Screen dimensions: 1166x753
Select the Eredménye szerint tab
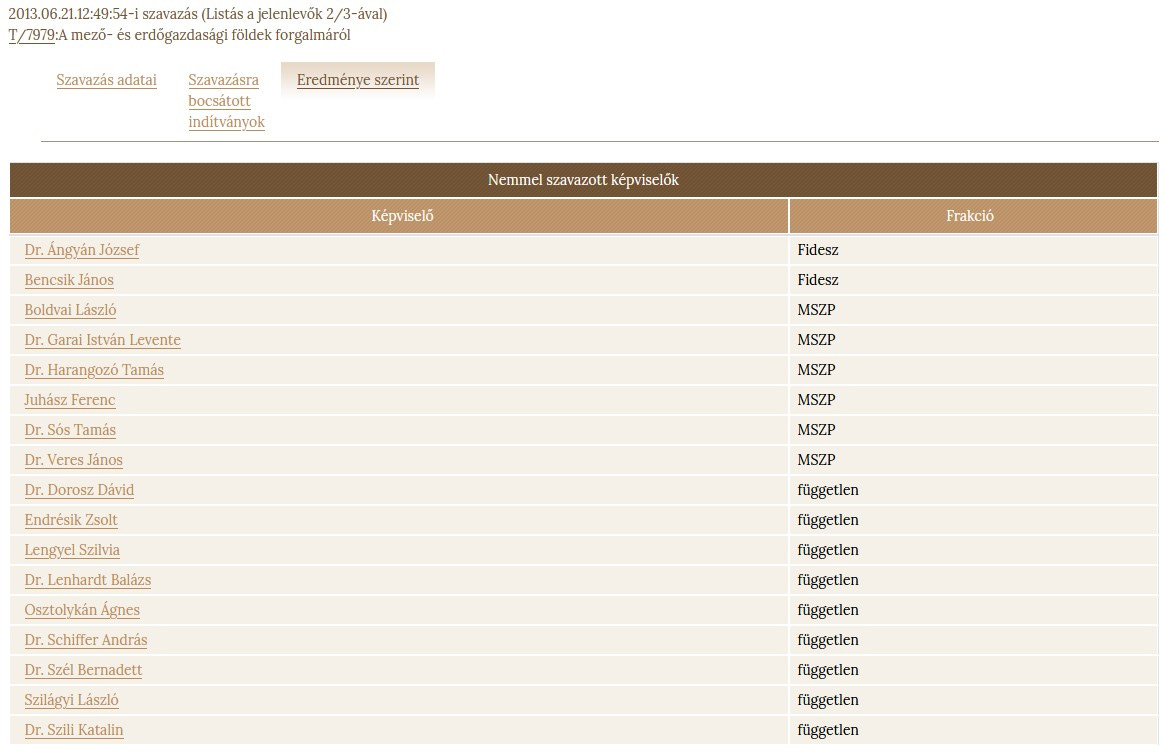pos(358,80)
